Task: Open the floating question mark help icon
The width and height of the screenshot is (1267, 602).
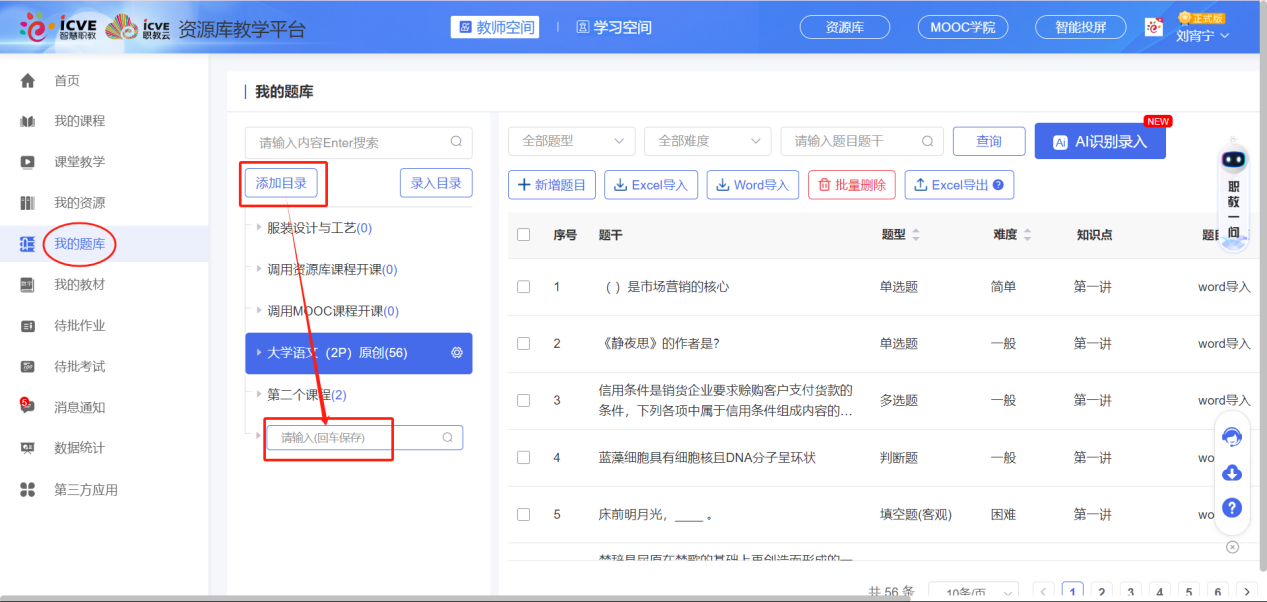Action: pos(1231,507)
